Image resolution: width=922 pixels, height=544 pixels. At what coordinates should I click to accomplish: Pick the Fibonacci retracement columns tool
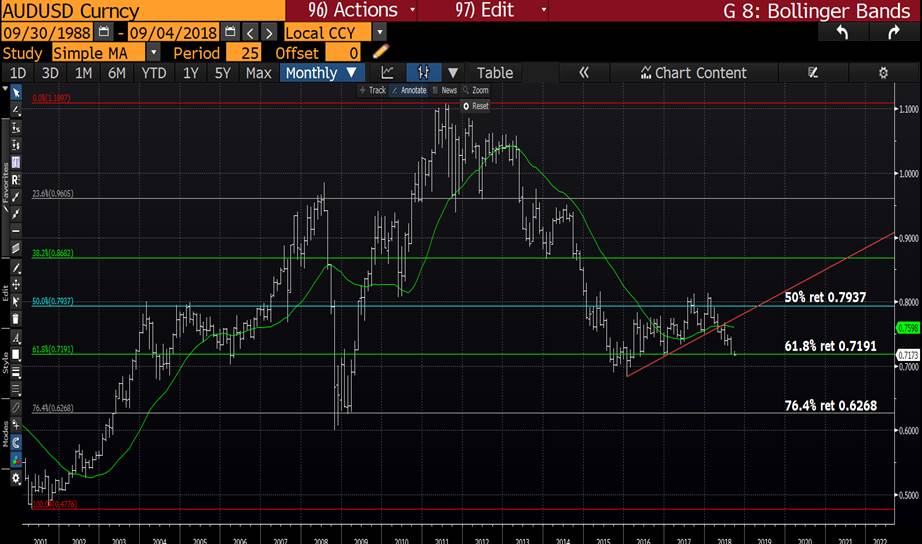16,162
